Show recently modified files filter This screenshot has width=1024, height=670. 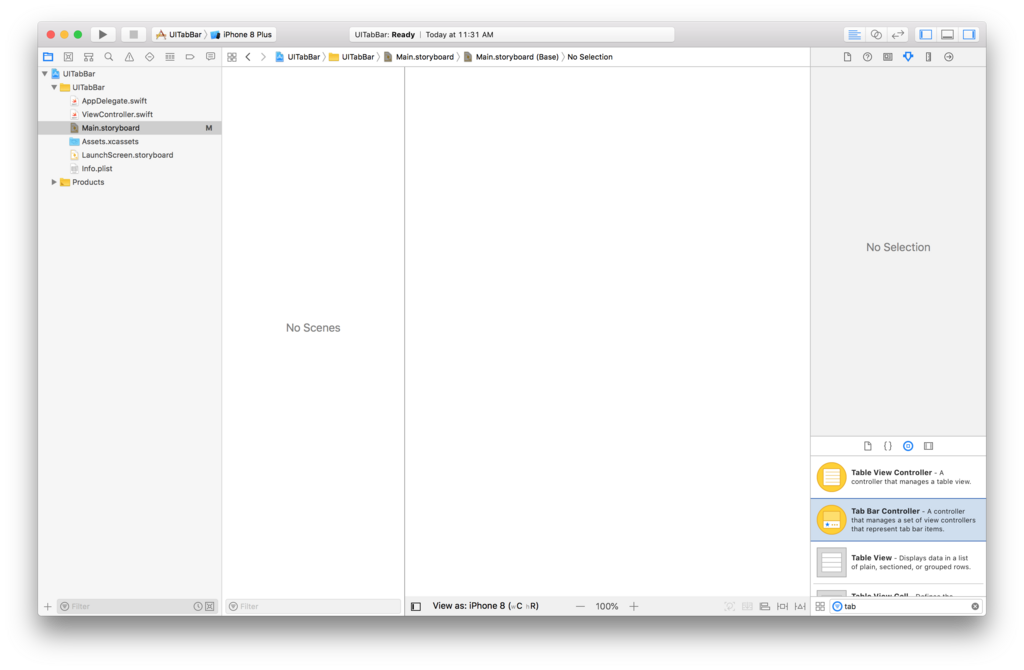click(198, 607)
